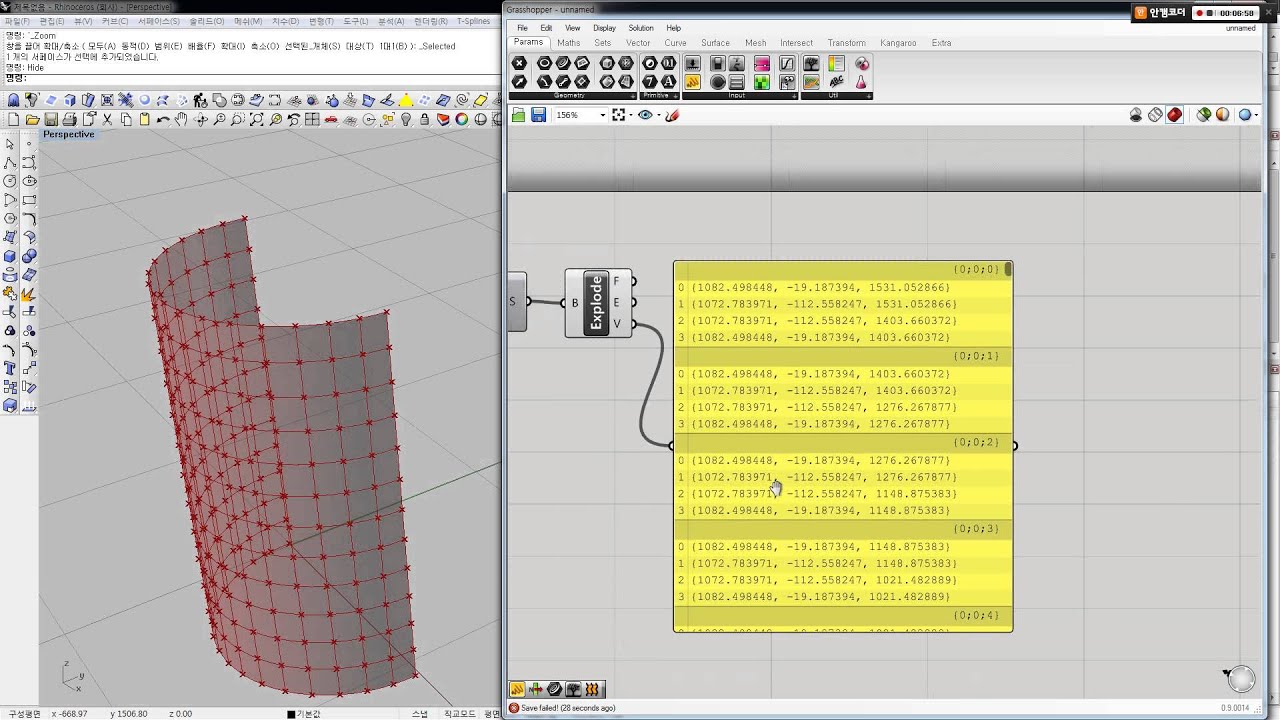Select the ABC text icon in Util group
The image size is (1280, 720).
point(836,82)
